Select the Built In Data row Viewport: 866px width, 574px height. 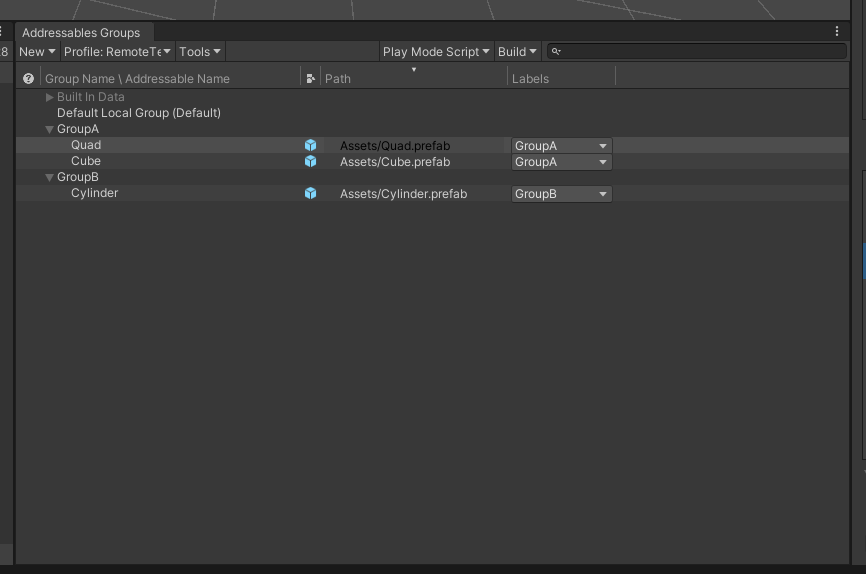pos(432,97)
